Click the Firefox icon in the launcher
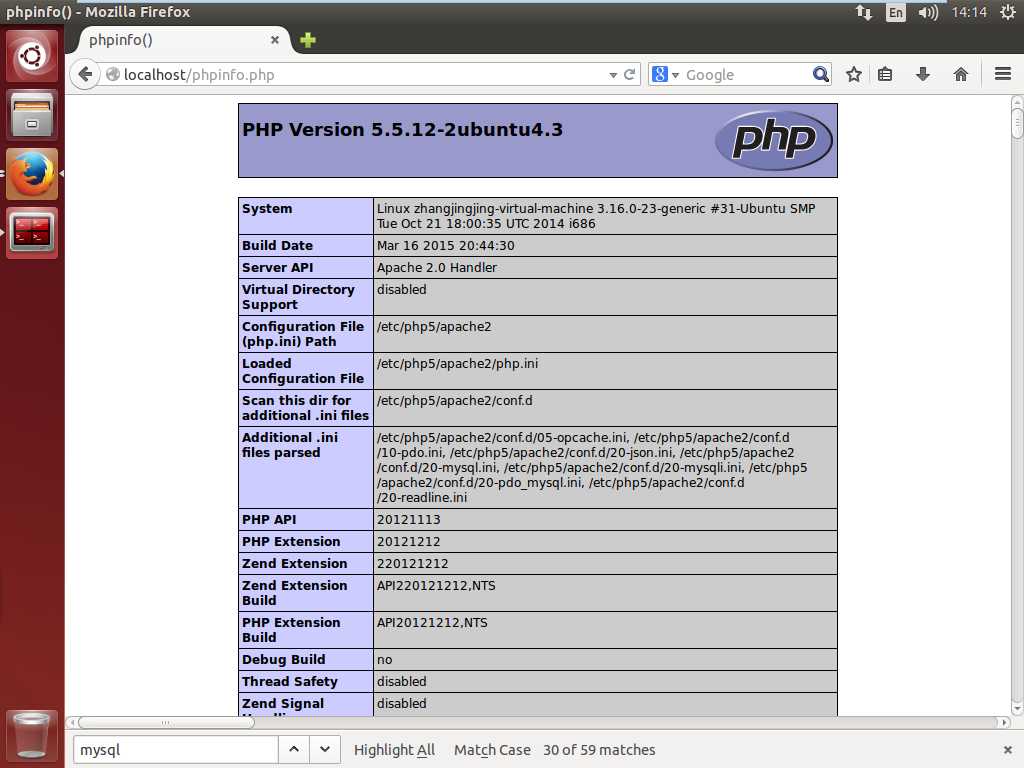This screenshot has width=1024, height=768. pyautogui.click(x=32, y=174)
